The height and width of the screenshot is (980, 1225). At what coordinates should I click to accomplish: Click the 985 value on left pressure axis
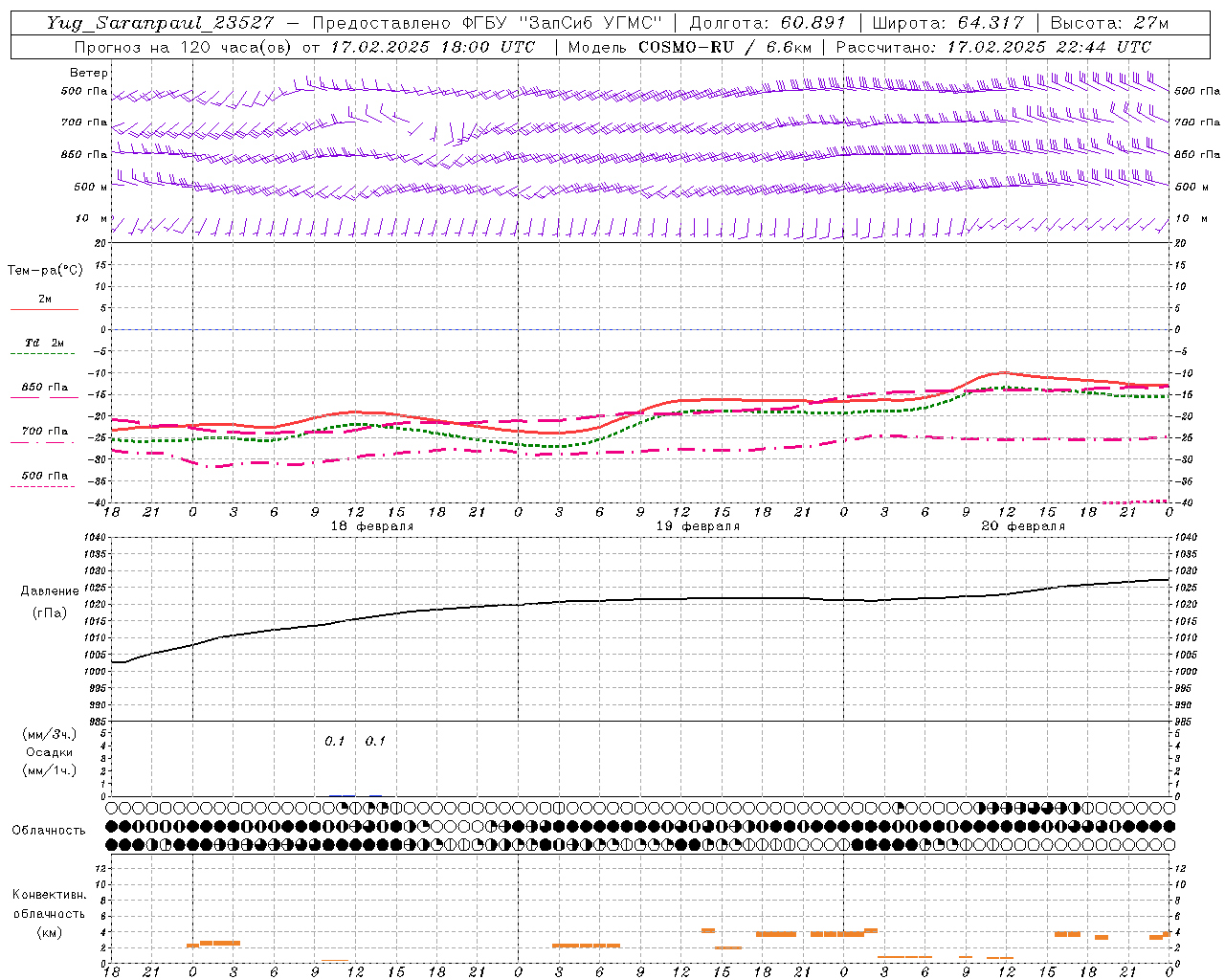click(98, 722)
